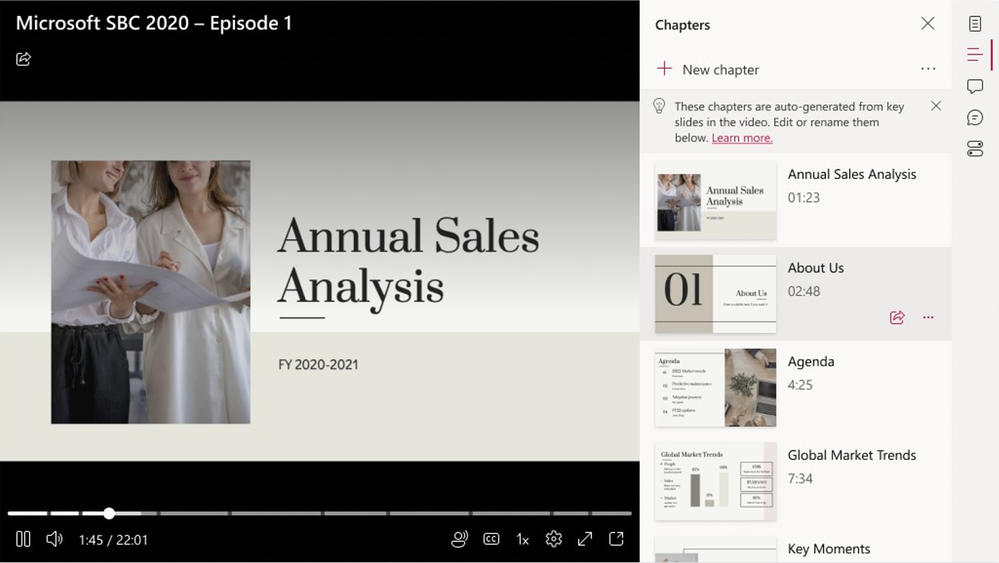Share the video using top-left icon
Screen dimensions: 999x563
23,59
